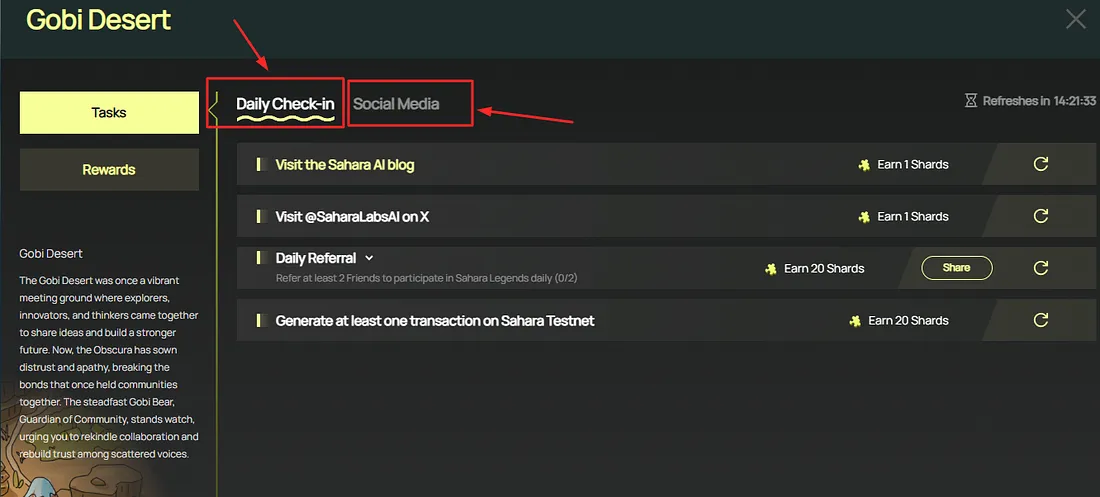Image resolution: width=1100 pixels, height=497 pixels.
Task: Click Earn 20 Shards on Daily Referral row
Action: (x=824, y=269)
